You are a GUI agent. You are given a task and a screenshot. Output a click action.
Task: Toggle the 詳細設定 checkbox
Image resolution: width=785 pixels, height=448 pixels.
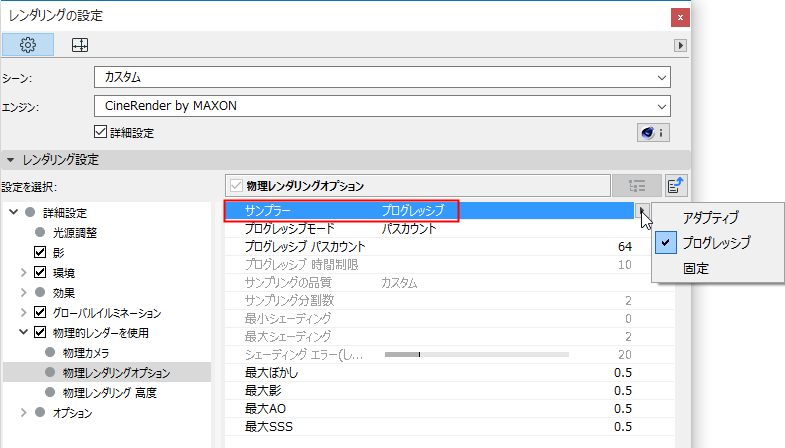[101, 132]
